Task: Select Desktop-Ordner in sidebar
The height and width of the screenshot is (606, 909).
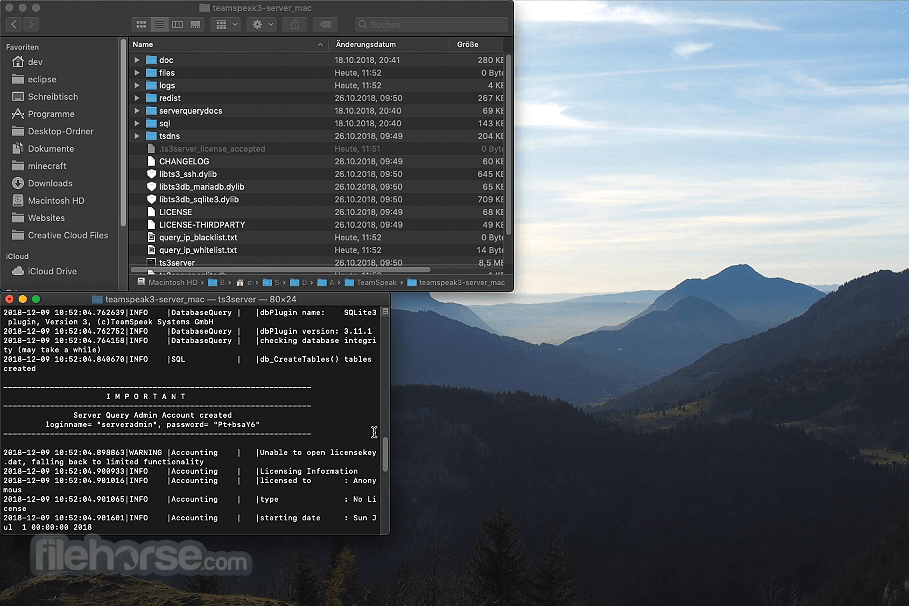Action: (61, 132)
